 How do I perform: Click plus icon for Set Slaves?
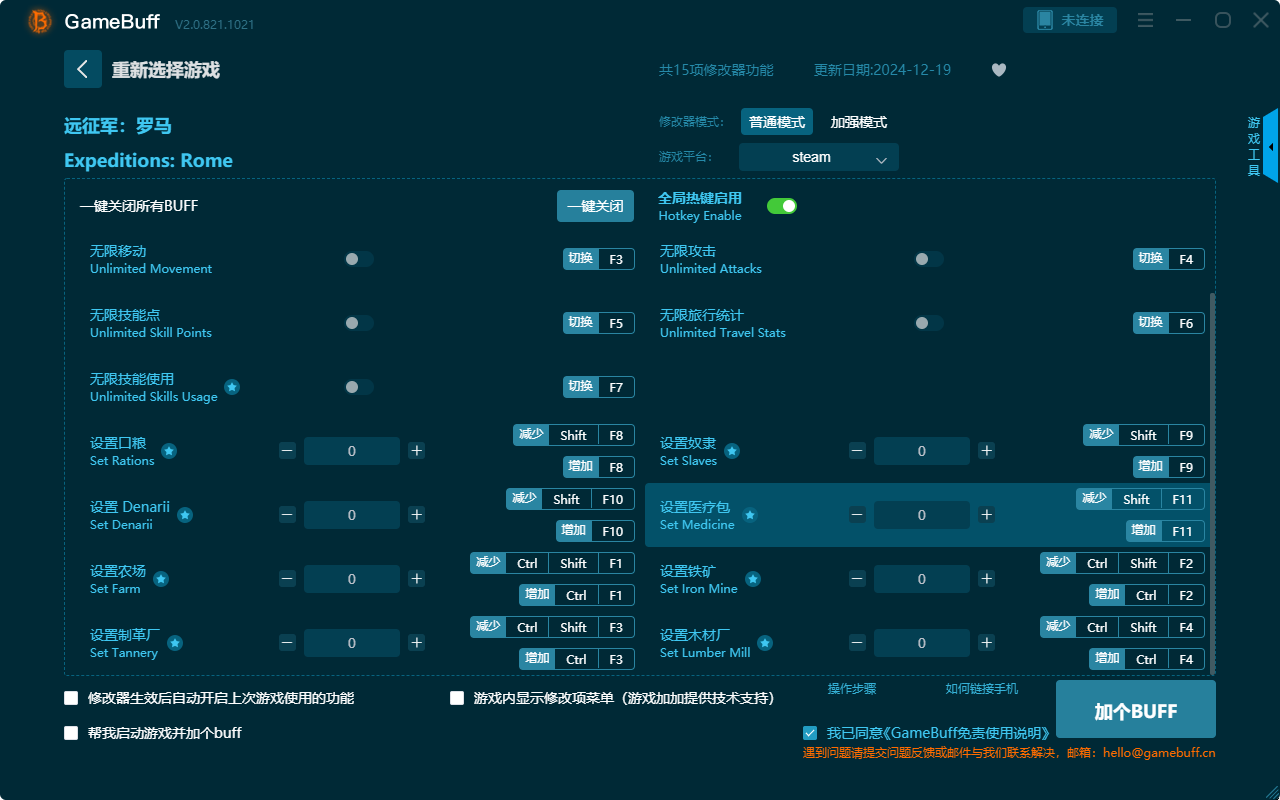(986, 451)
